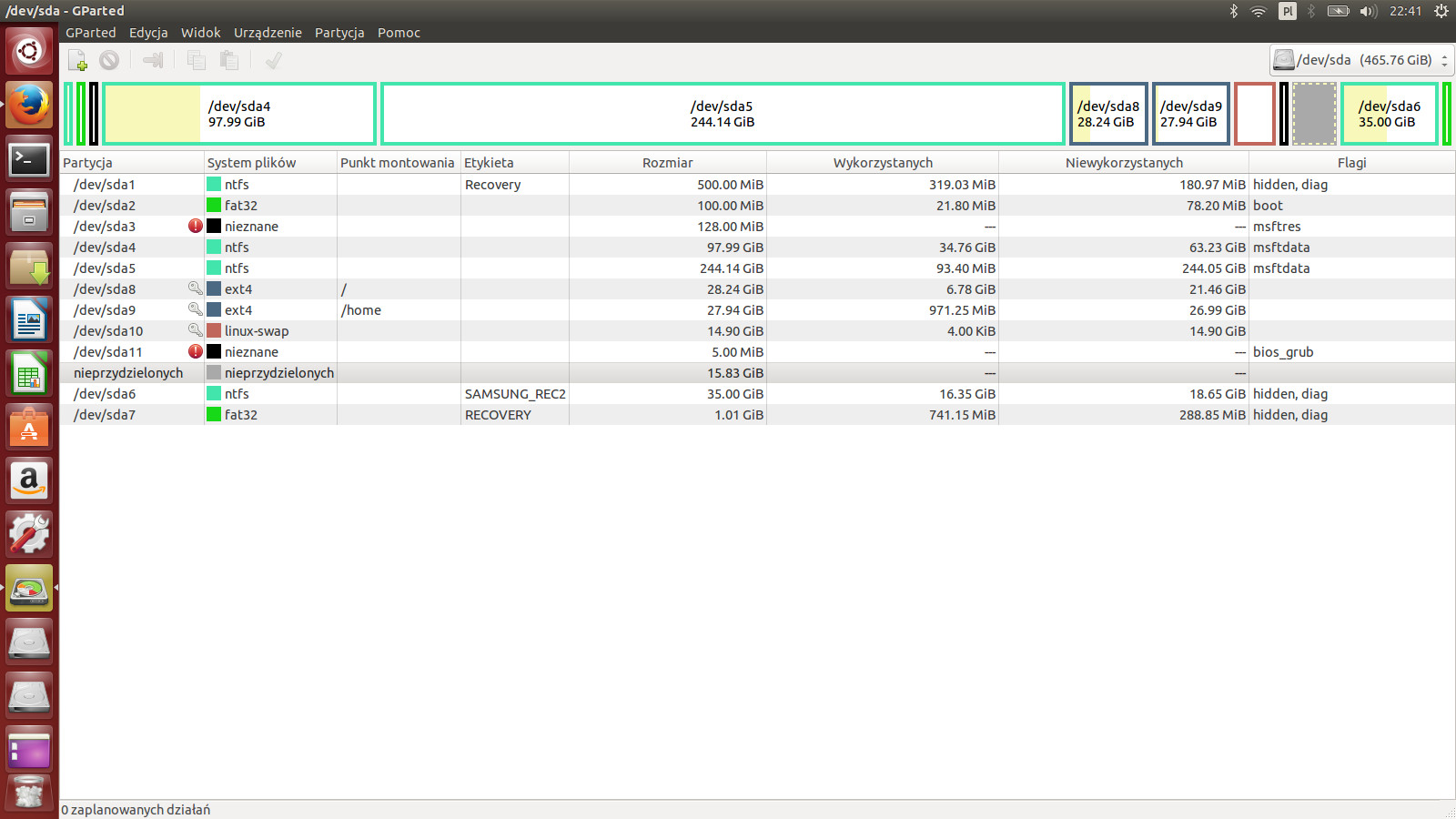
Task: Select the /dev/sda8 block in the disk map
Action: (x=1108, y=114)
